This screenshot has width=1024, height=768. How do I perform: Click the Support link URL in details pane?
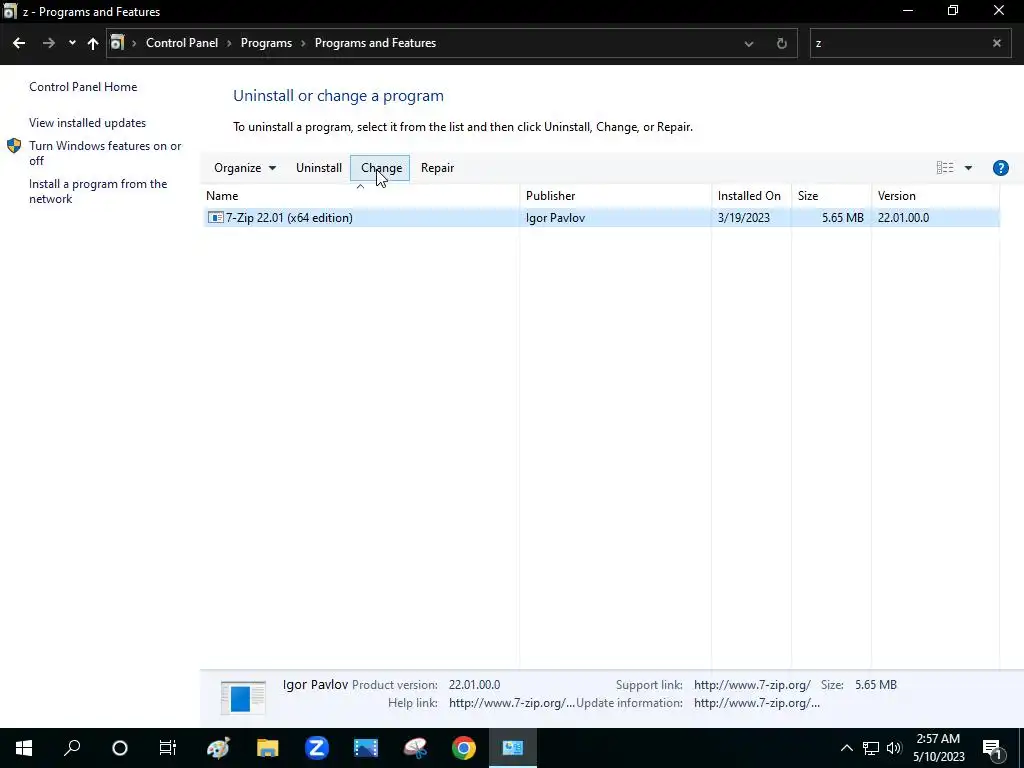click(x=752, y=684)
